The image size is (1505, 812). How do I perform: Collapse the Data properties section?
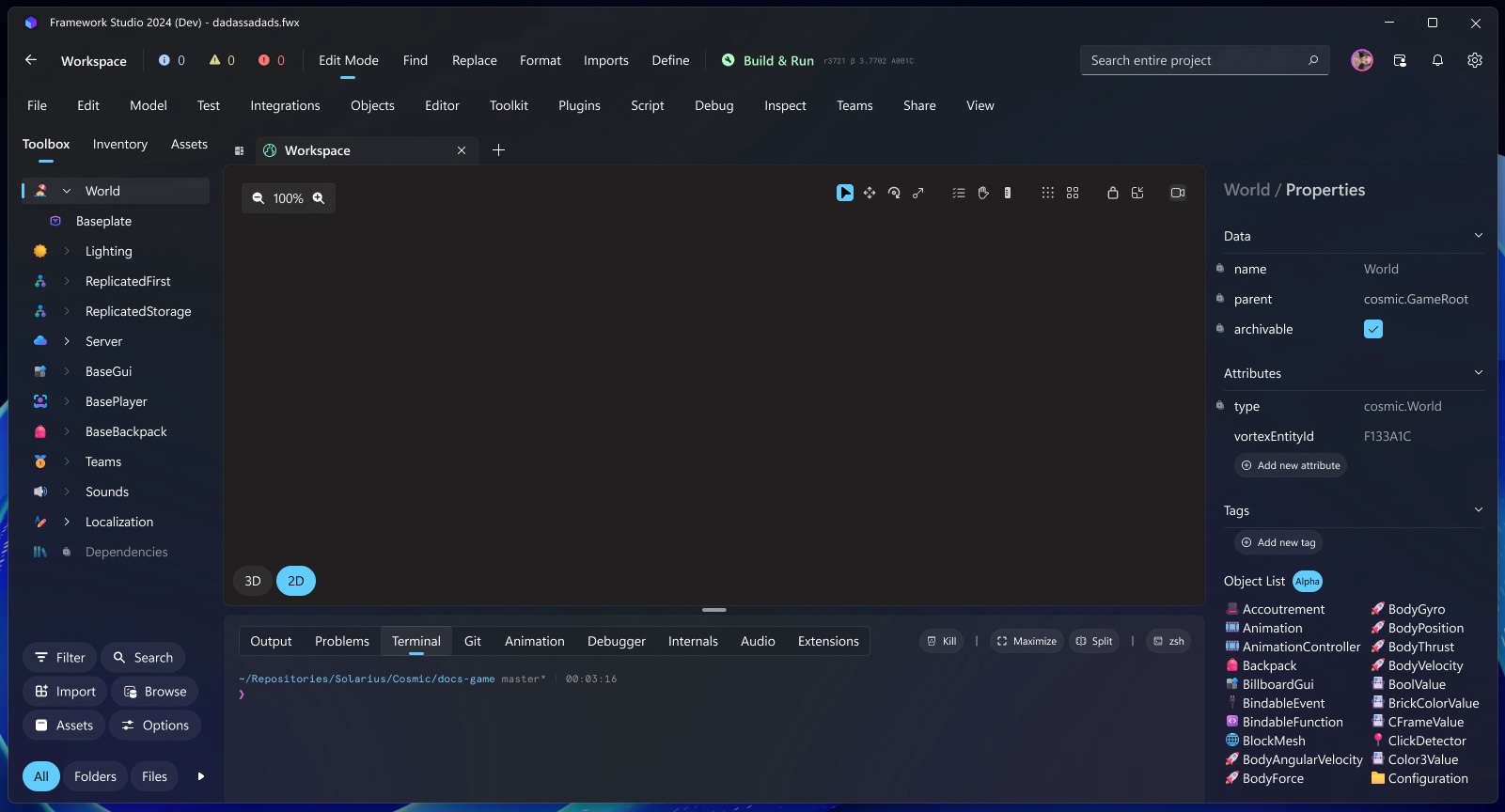pyautogui.click(x=1479, y=236)
